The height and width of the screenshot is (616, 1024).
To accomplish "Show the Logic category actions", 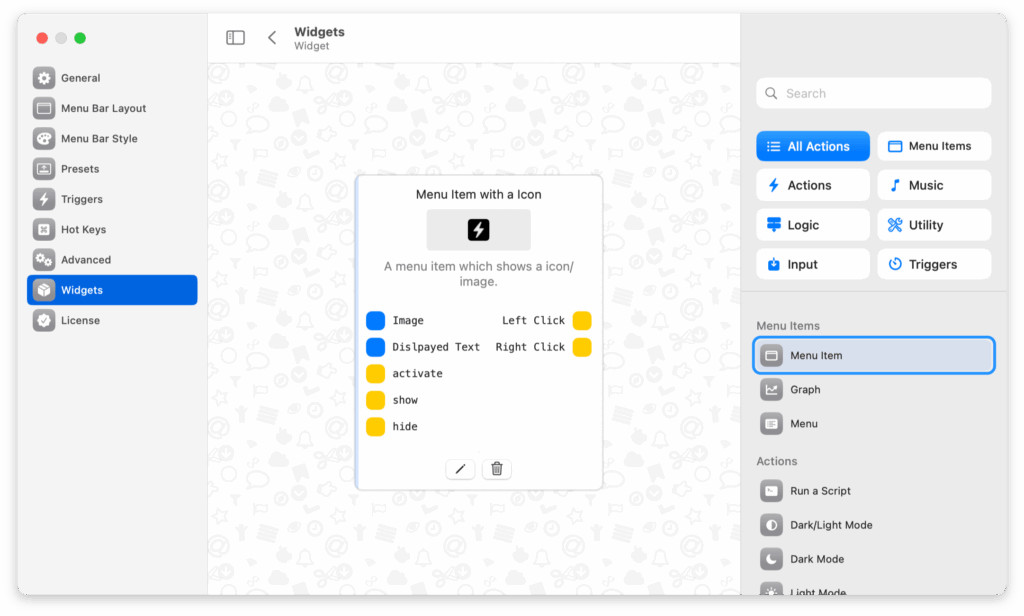I will pyautogui.click(x=812, y=225).
